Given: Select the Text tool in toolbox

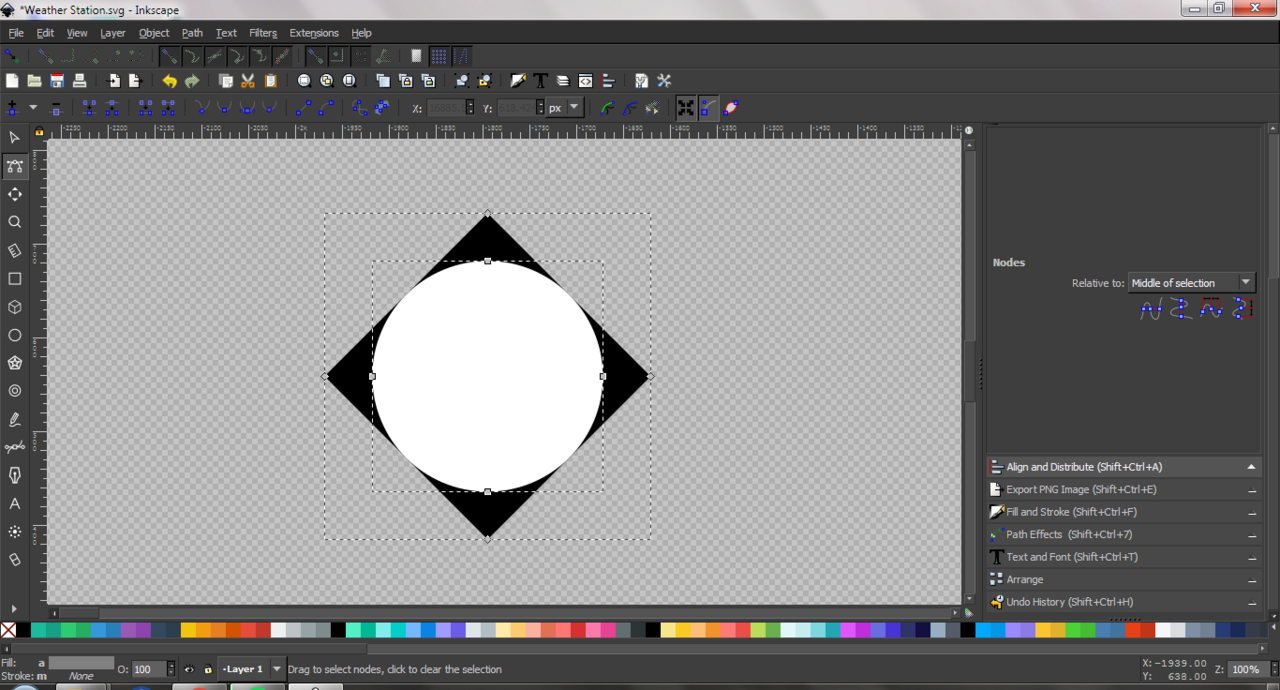Looking at the screenshot, I should point(14,504).
